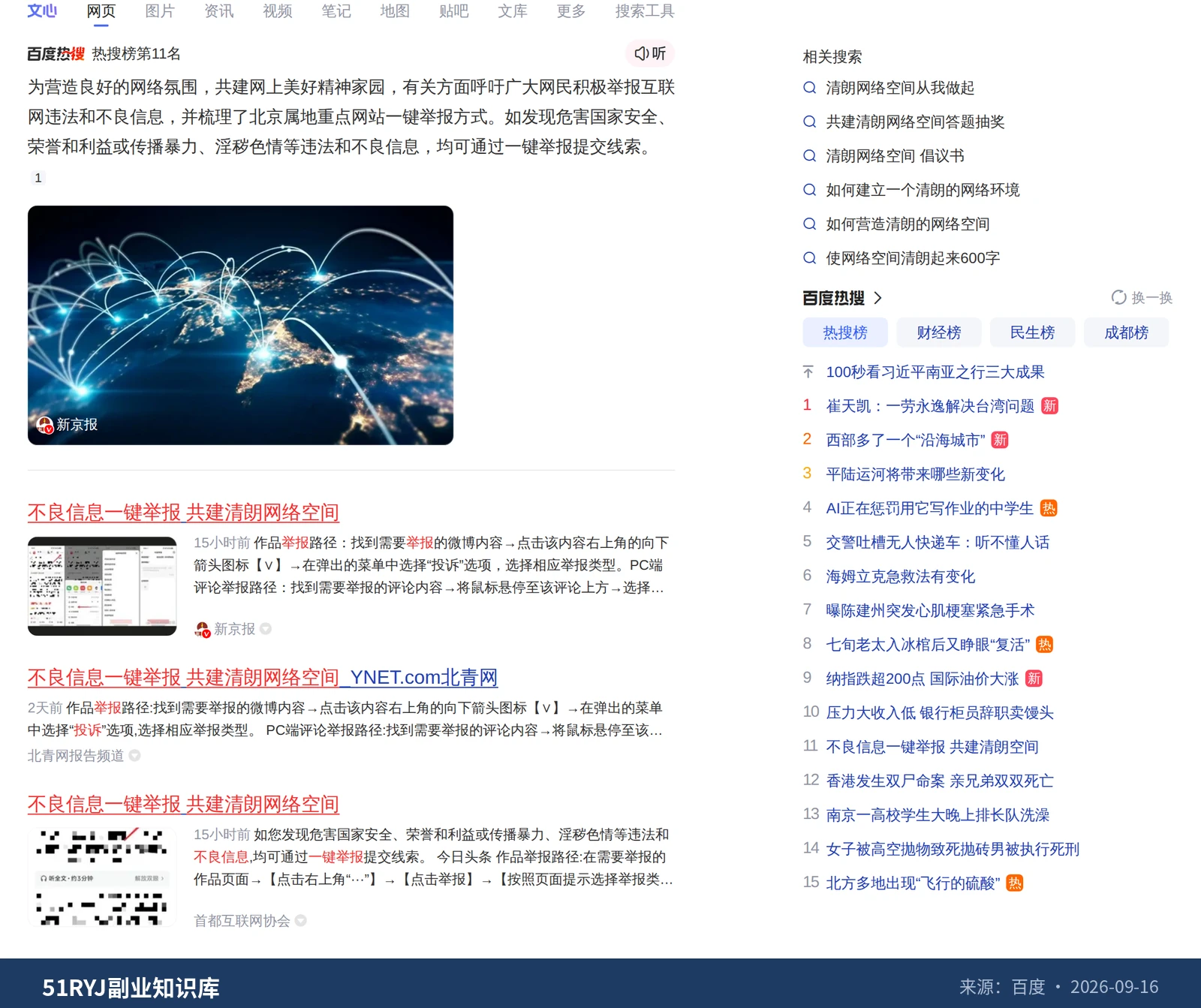Expand 百度热搜 panel via arrow chevron
This screenshot has width=1201, height=1008.
(x=877, y=298)
